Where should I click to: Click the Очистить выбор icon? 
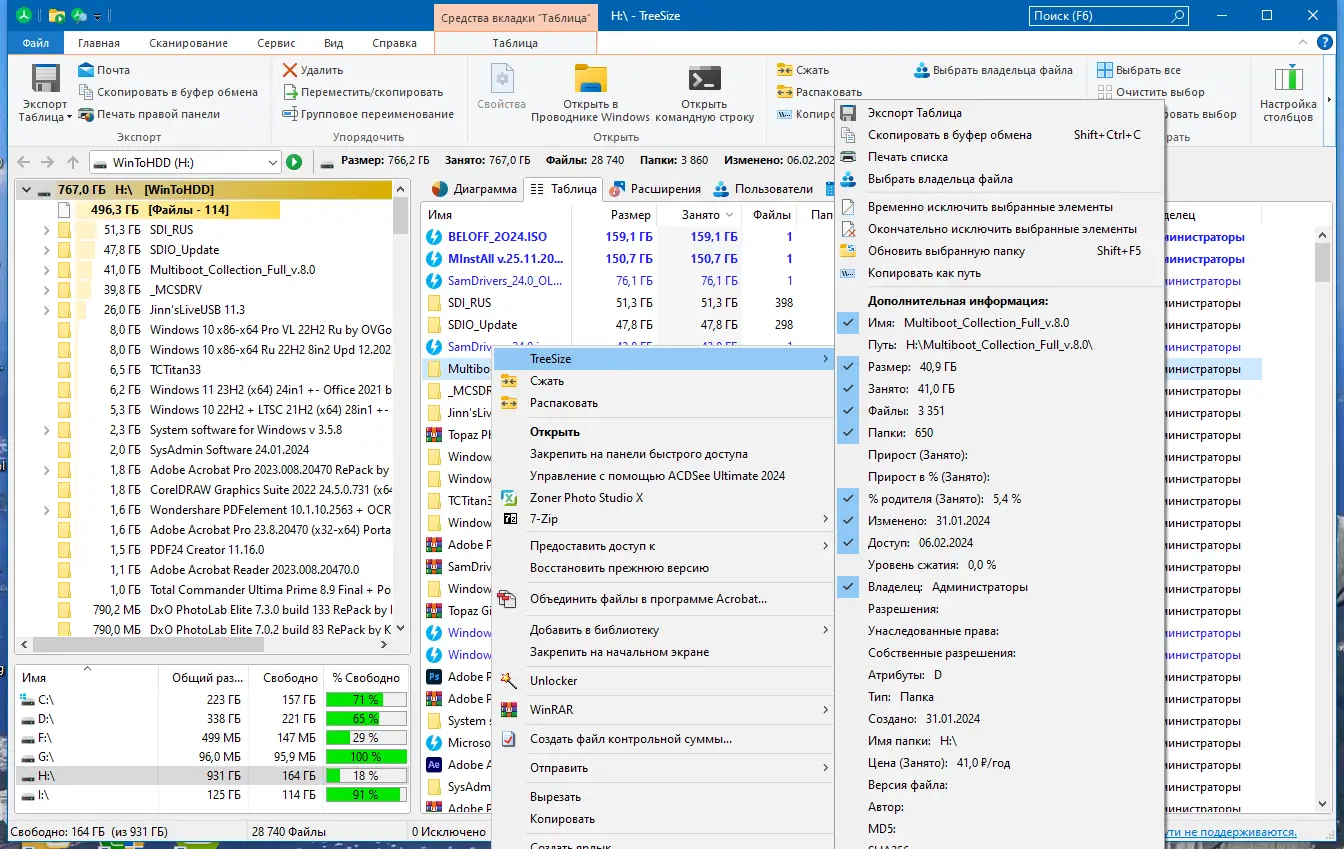(1105, 92)
